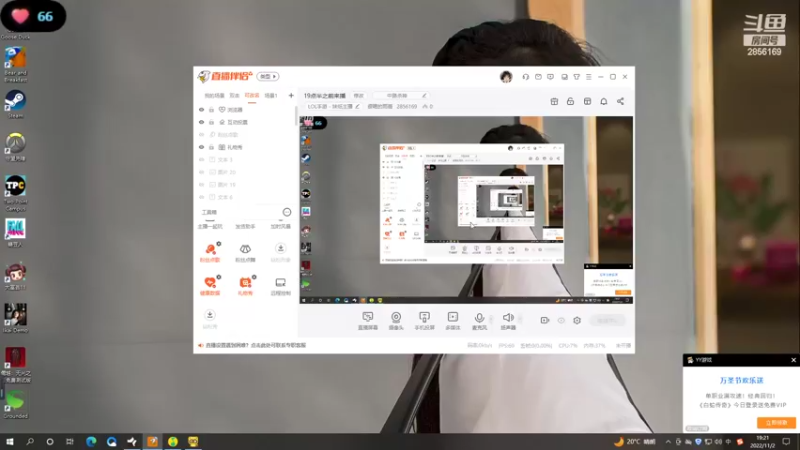Open the 远程控制 remote control tool
Image resolution: width=800 pixels, height=450 pixels.
[281, 286]
